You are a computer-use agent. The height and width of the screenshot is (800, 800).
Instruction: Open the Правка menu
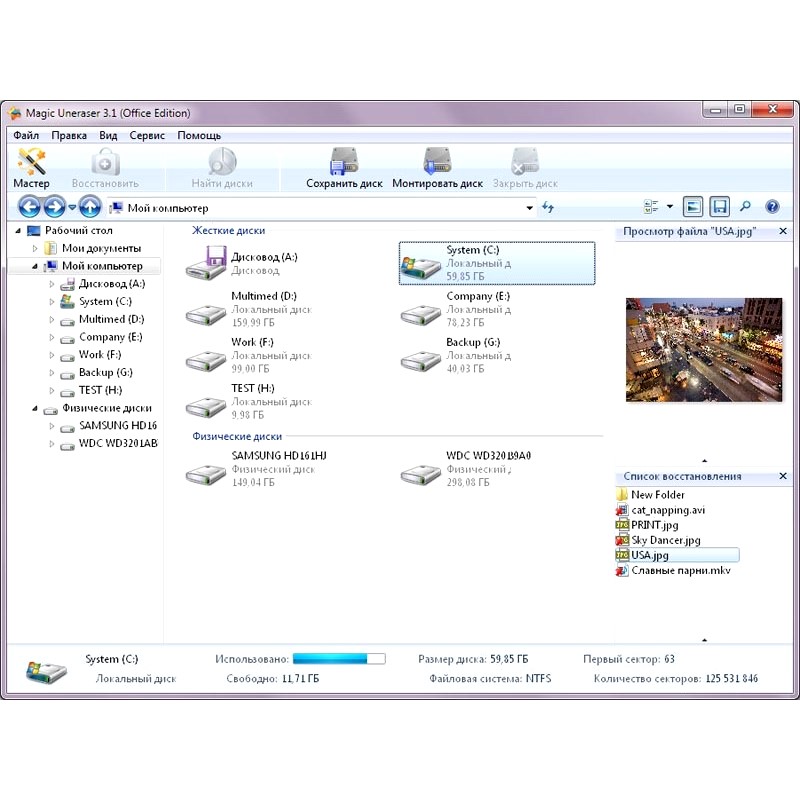(69, 136)
